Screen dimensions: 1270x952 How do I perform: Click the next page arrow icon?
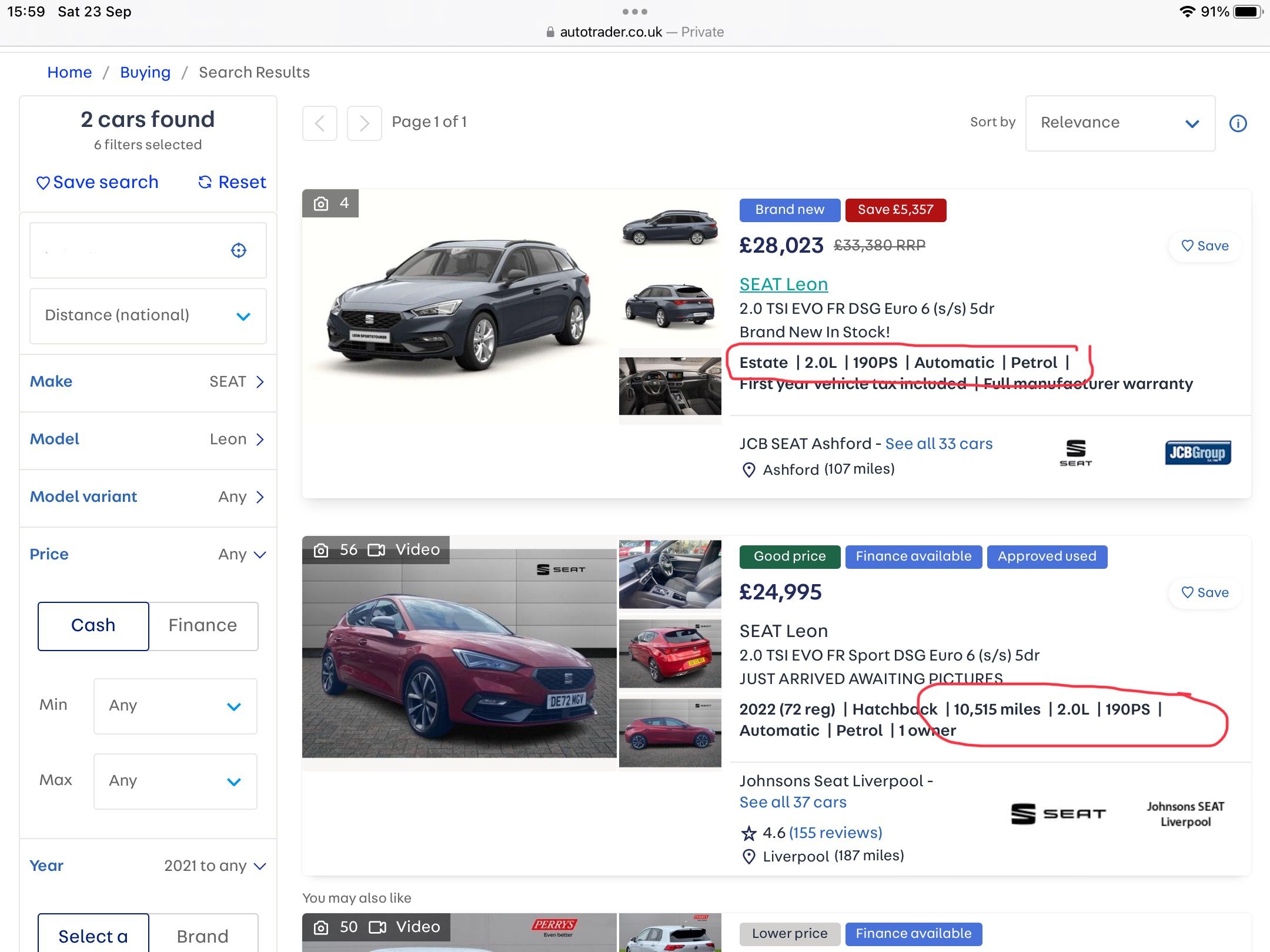point(364,123)
